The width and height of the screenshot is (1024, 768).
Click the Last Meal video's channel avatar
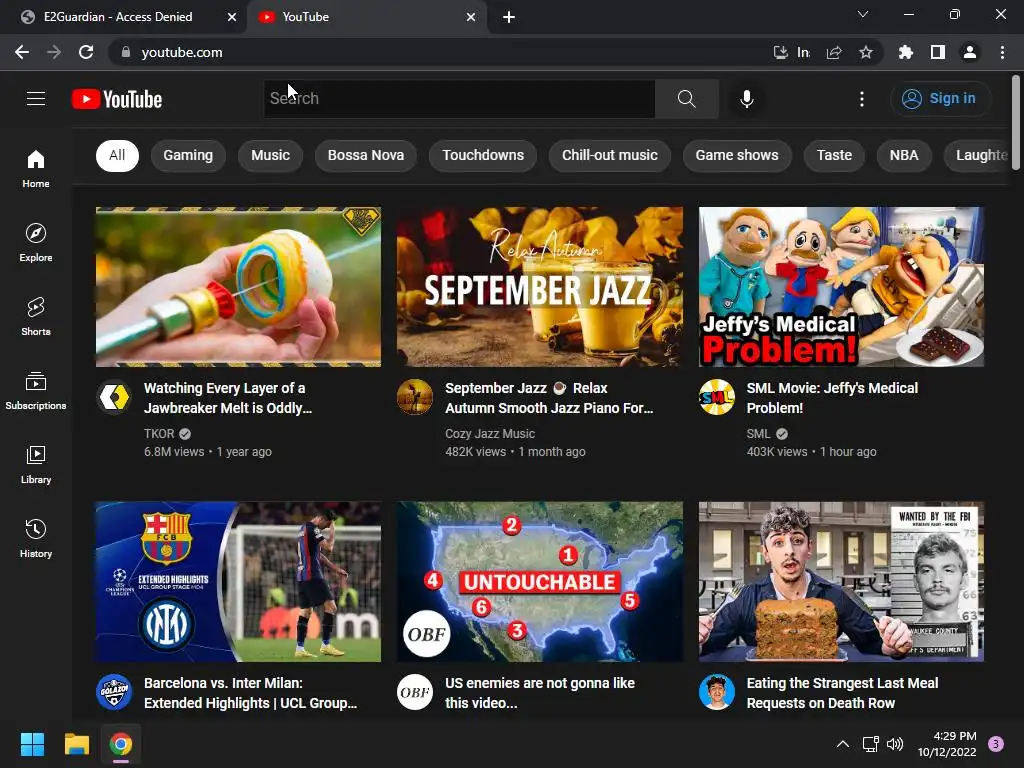click(716, 692)
